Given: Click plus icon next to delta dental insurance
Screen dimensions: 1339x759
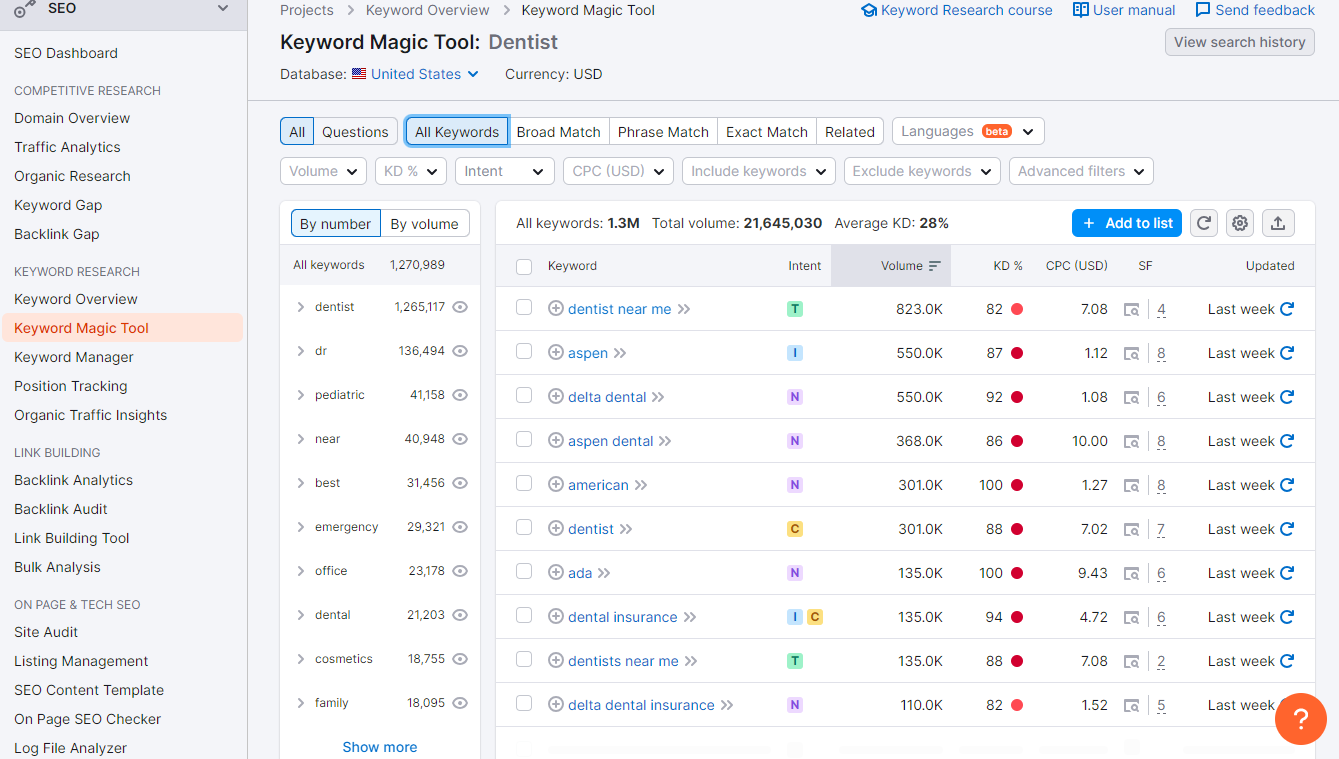Looking at the screenshot, I should [556, 705].
